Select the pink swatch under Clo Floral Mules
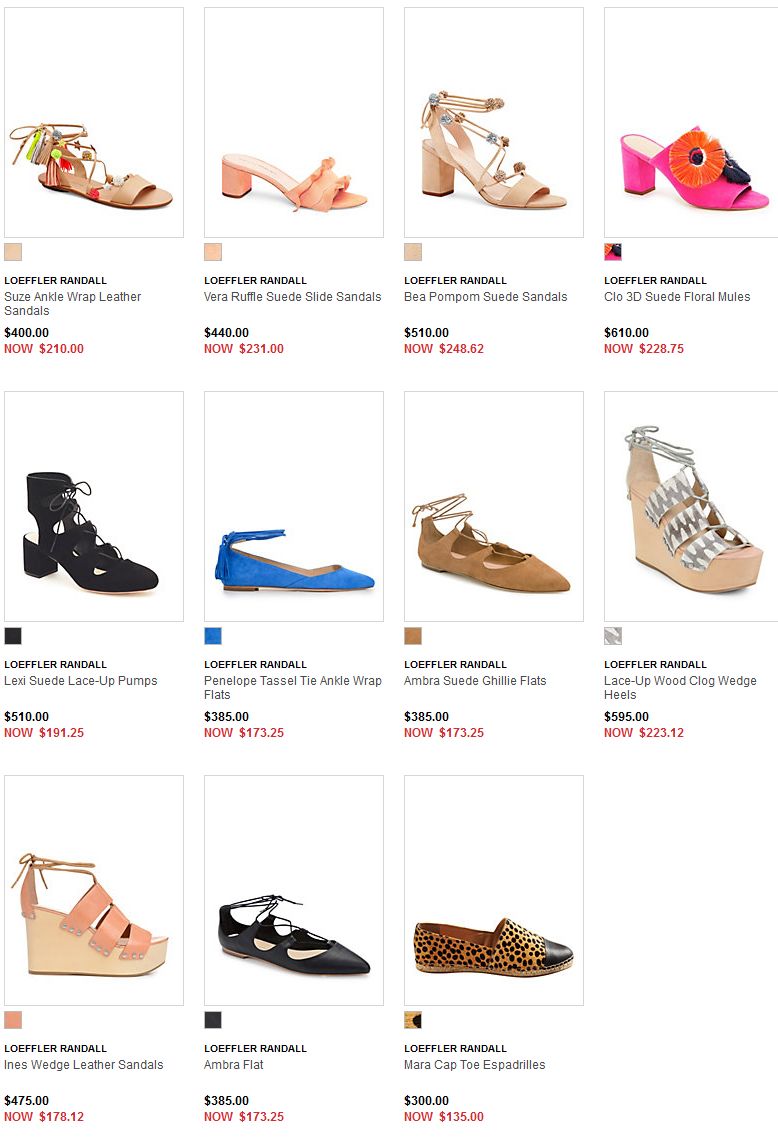Image resolution: width=778 pixels, height=1147 pixels. pos(613,252)
